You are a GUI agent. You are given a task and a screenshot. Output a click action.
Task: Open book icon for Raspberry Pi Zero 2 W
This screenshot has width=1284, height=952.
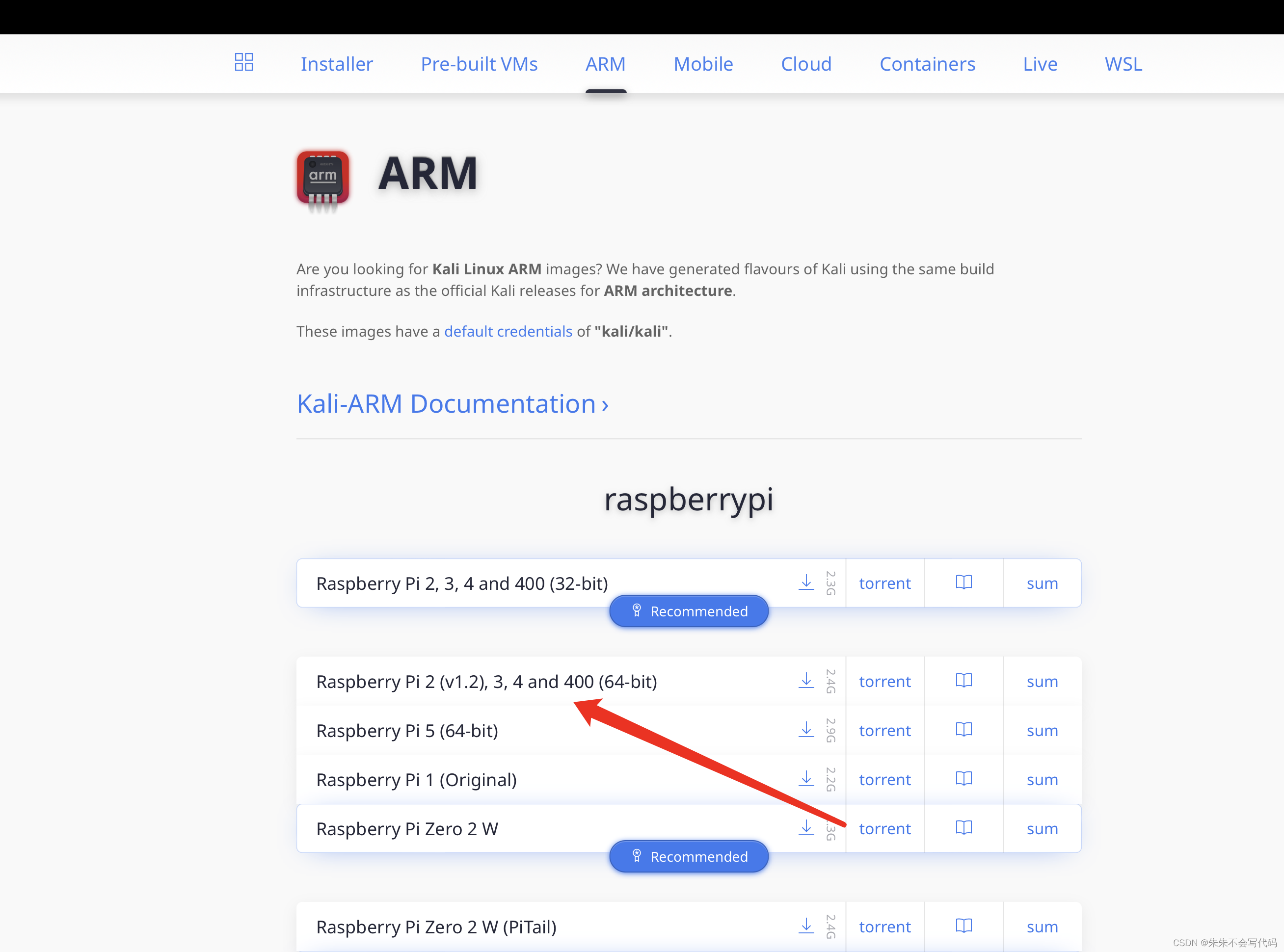(x=963, y=827)
